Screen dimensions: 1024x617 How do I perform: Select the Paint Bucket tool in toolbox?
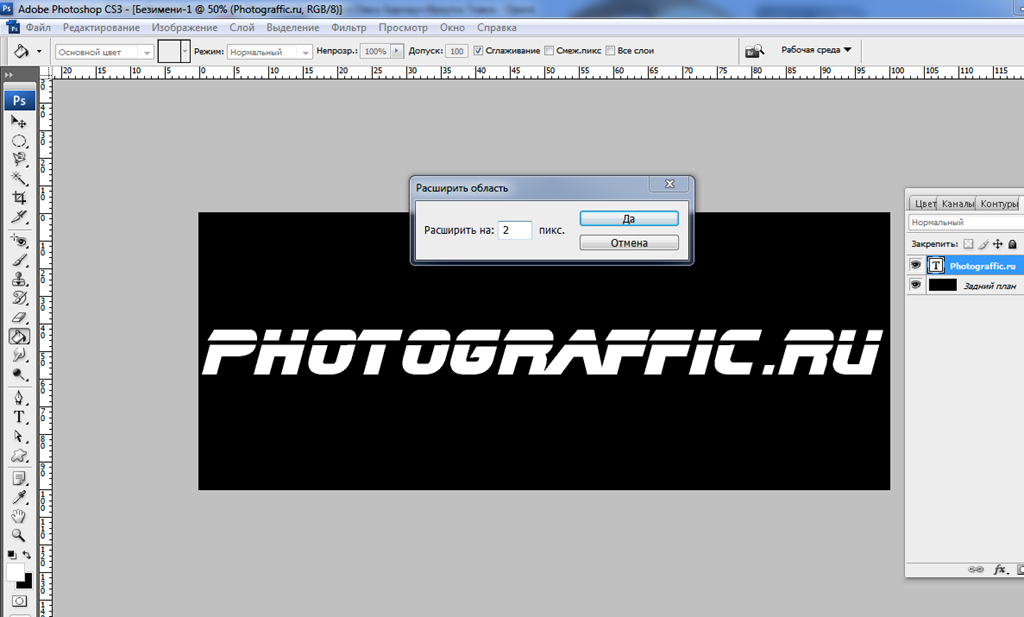click(19, 336)
